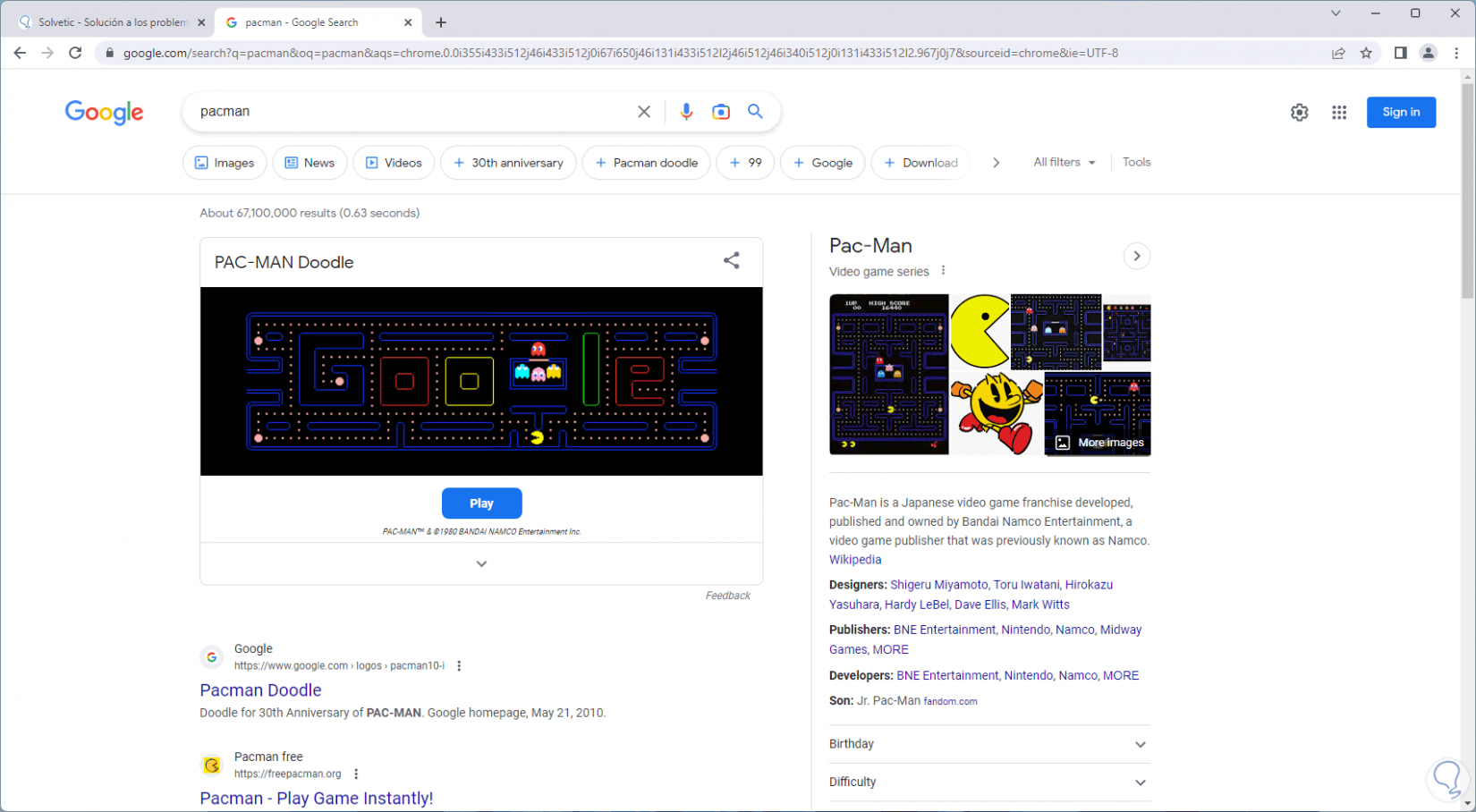Add the 30th anniversary filter chip
Viewport: 1476px width, 812px height.
[x=508, y=163]
